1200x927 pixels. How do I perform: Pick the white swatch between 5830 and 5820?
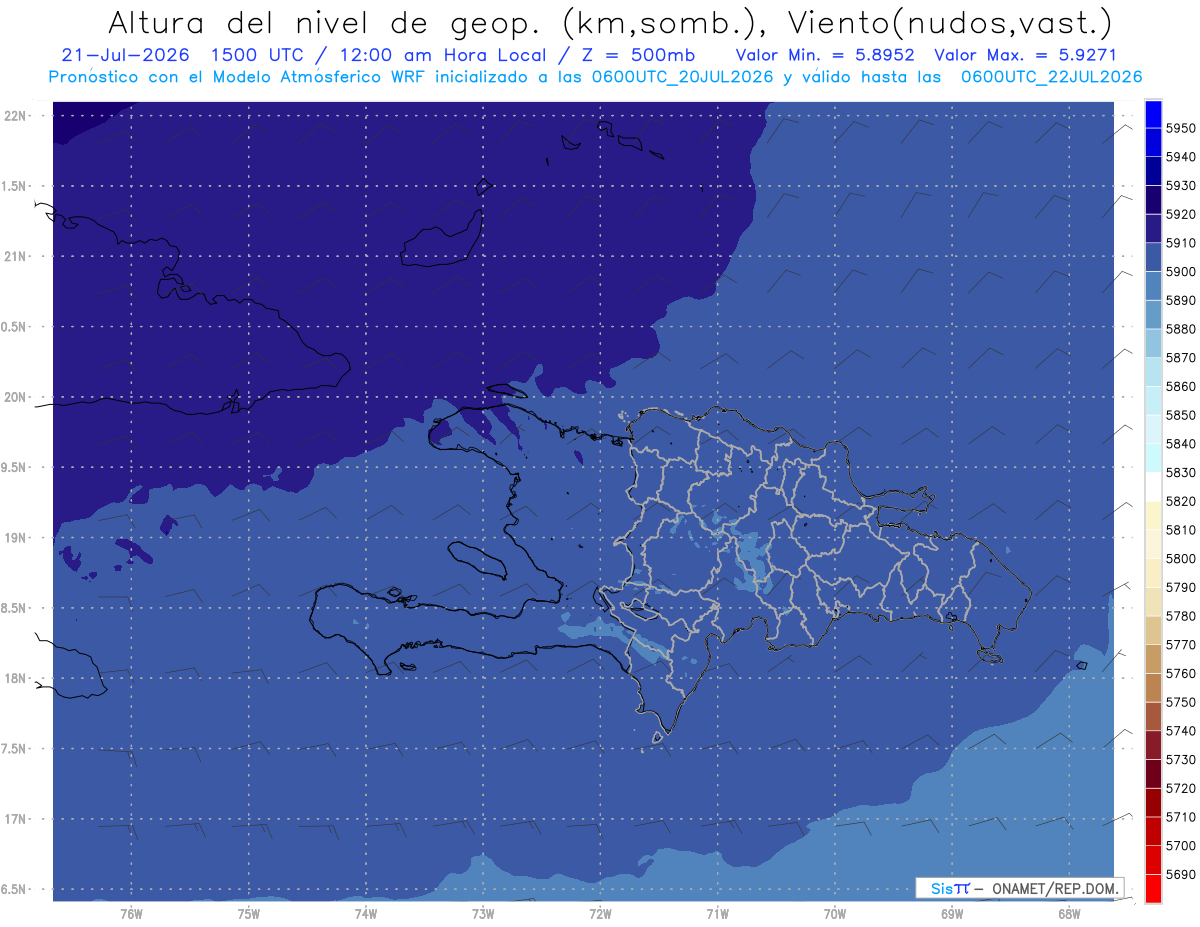[1153, 487]
